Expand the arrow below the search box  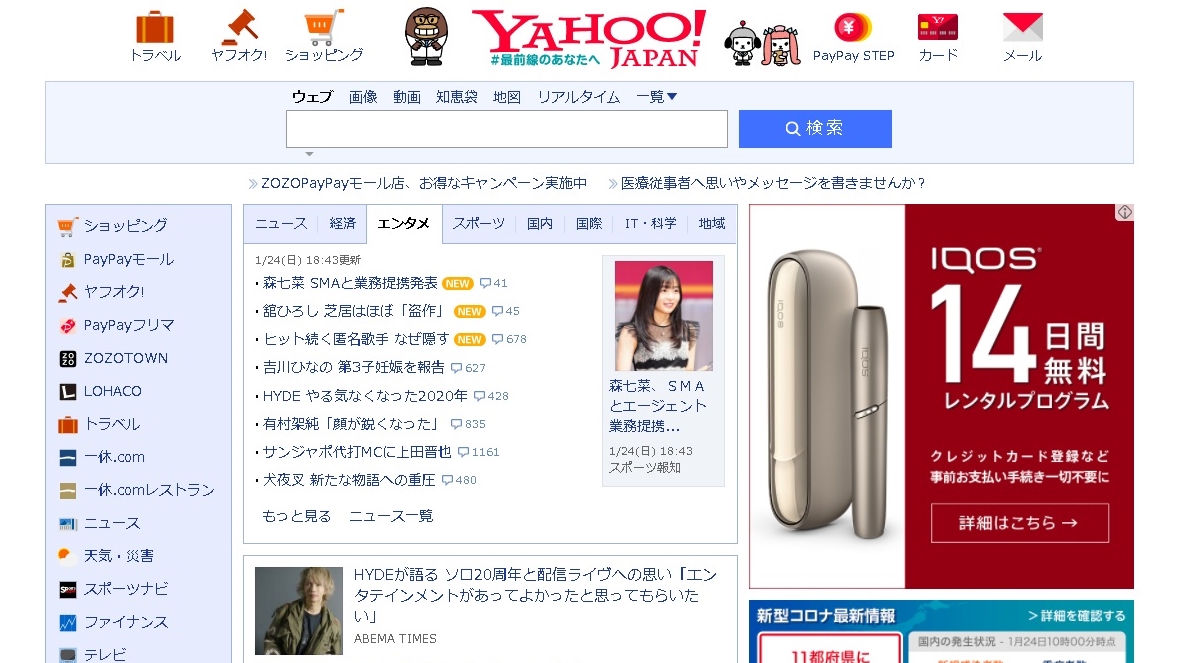point(309,154)
